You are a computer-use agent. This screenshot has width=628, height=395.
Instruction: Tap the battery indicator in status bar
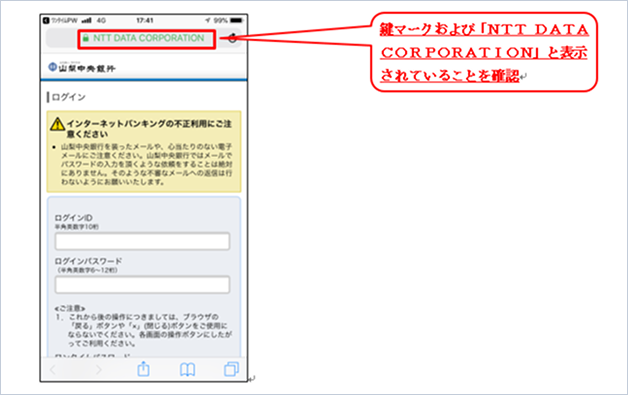tap(236, 20)
